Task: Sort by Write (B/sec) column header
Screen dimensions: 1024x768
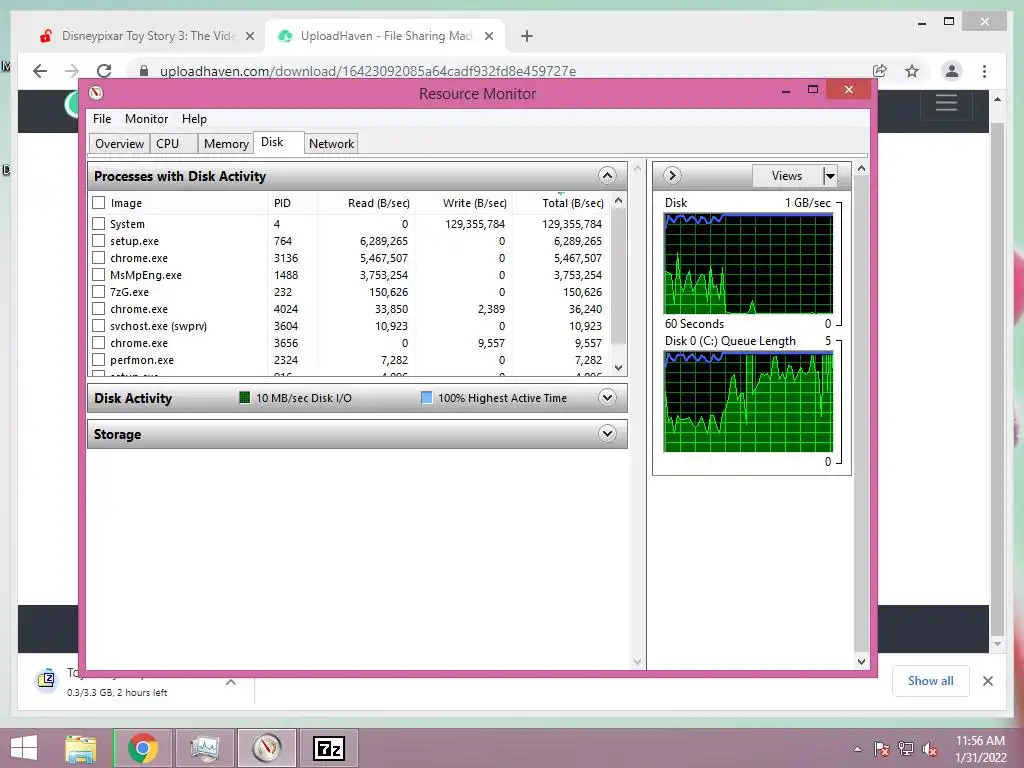Action: 464,203
